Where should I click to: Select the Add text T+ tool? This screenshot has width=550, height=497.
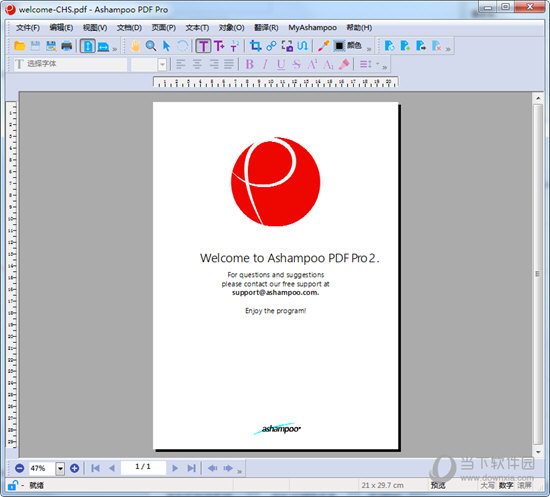(x=219, y=46)
